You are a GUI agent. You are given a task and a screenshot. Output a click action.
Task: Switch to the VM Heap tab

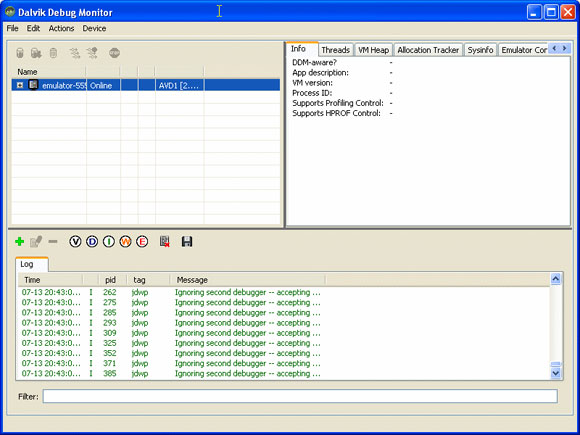[373, 50]
